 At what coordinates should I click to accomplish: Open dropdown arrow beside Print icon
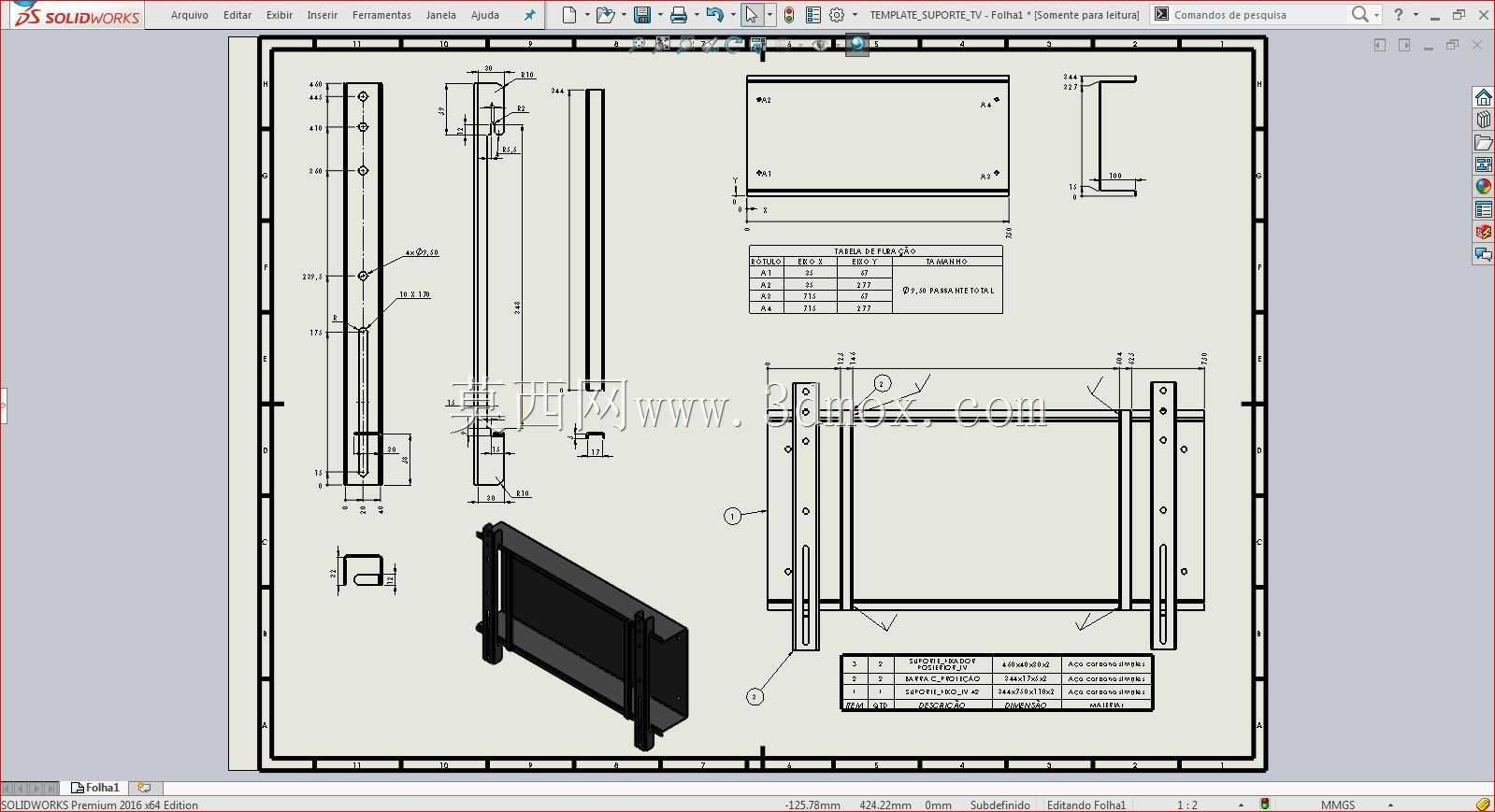[x=697, y=15]
